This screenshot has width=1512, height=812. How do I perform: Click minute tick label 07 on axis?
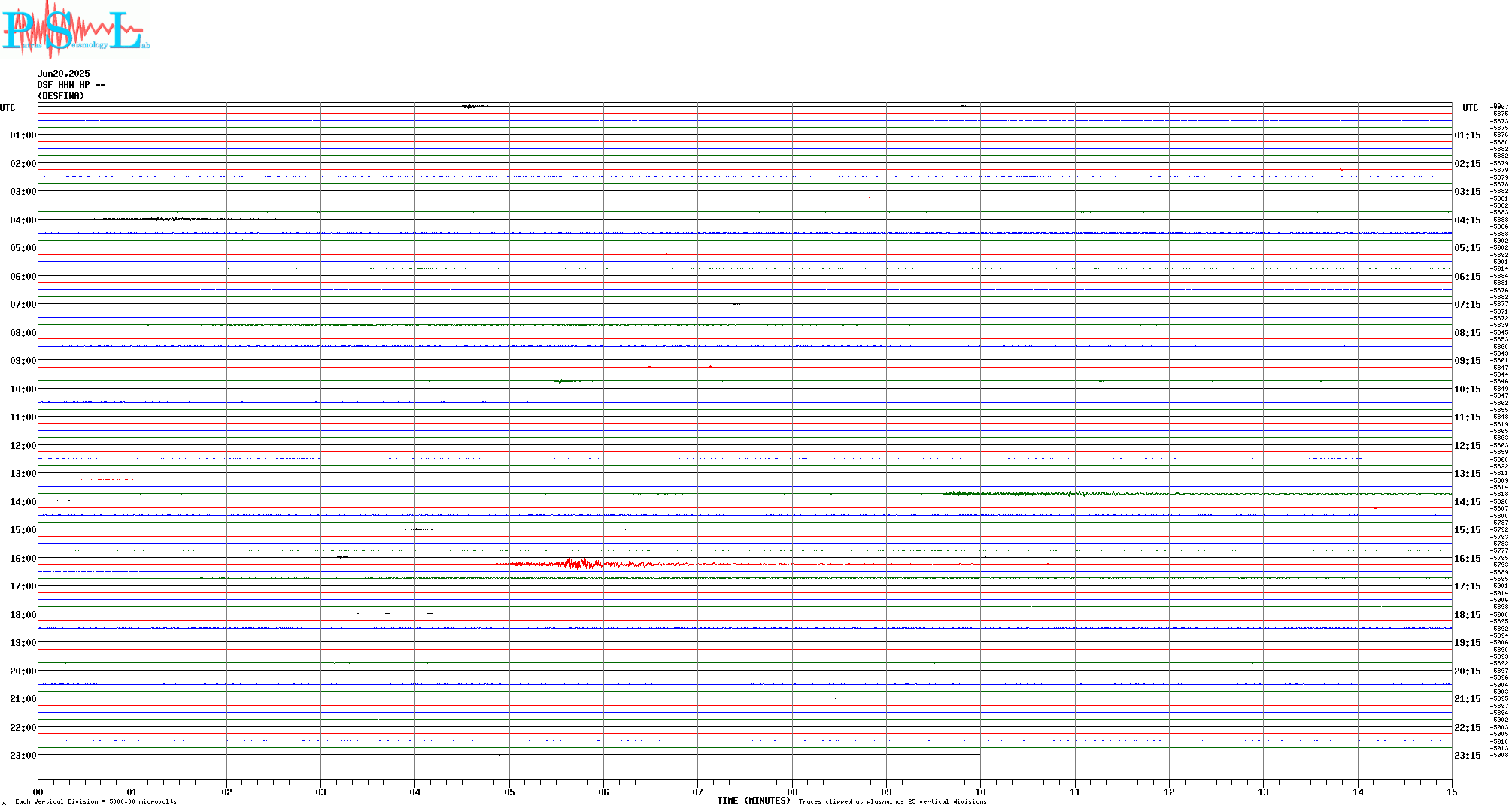[x=698, y=792]
